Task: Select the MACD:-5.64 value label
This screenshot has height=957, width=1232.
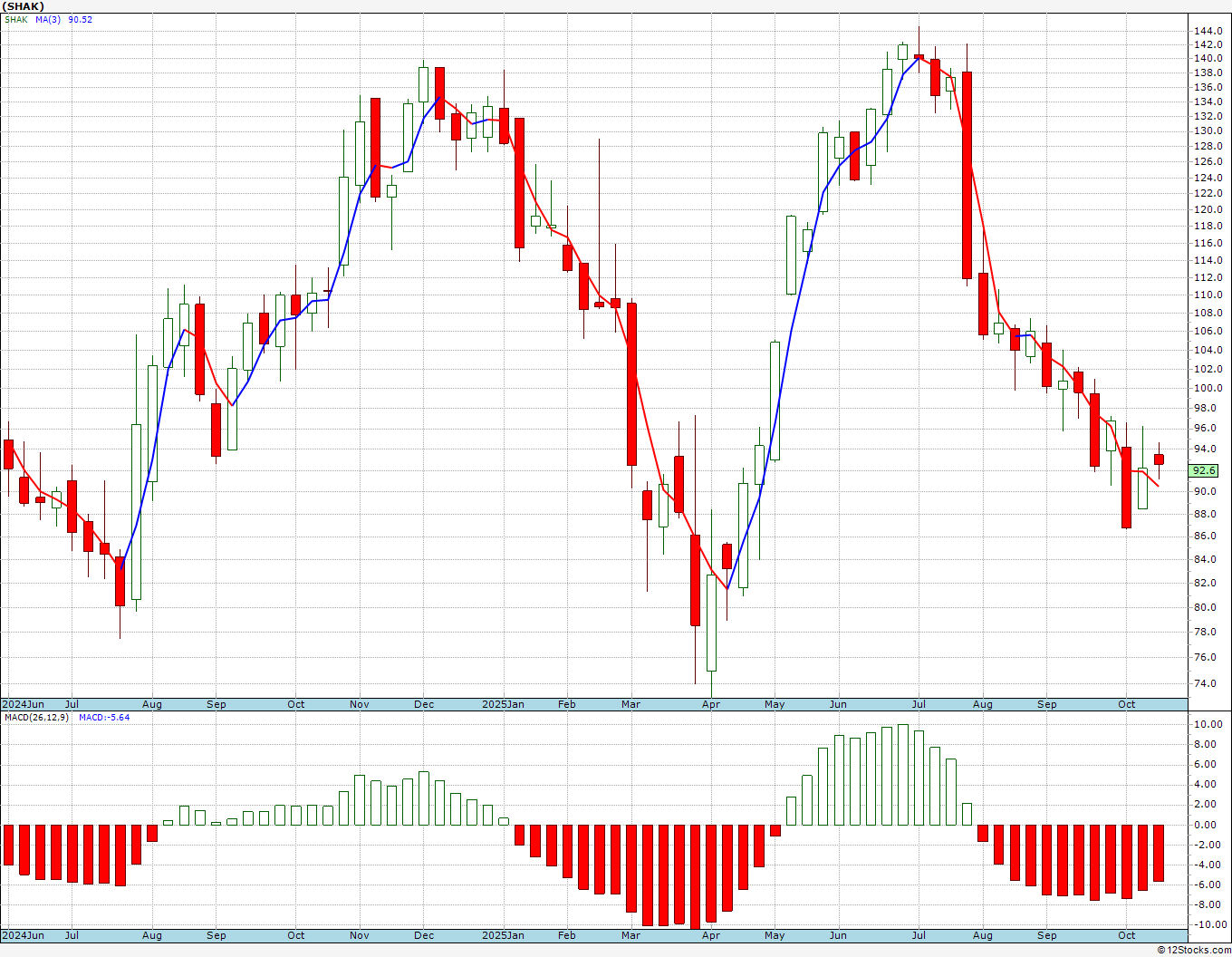Action: pyautogui.click(x=104, y=718)
